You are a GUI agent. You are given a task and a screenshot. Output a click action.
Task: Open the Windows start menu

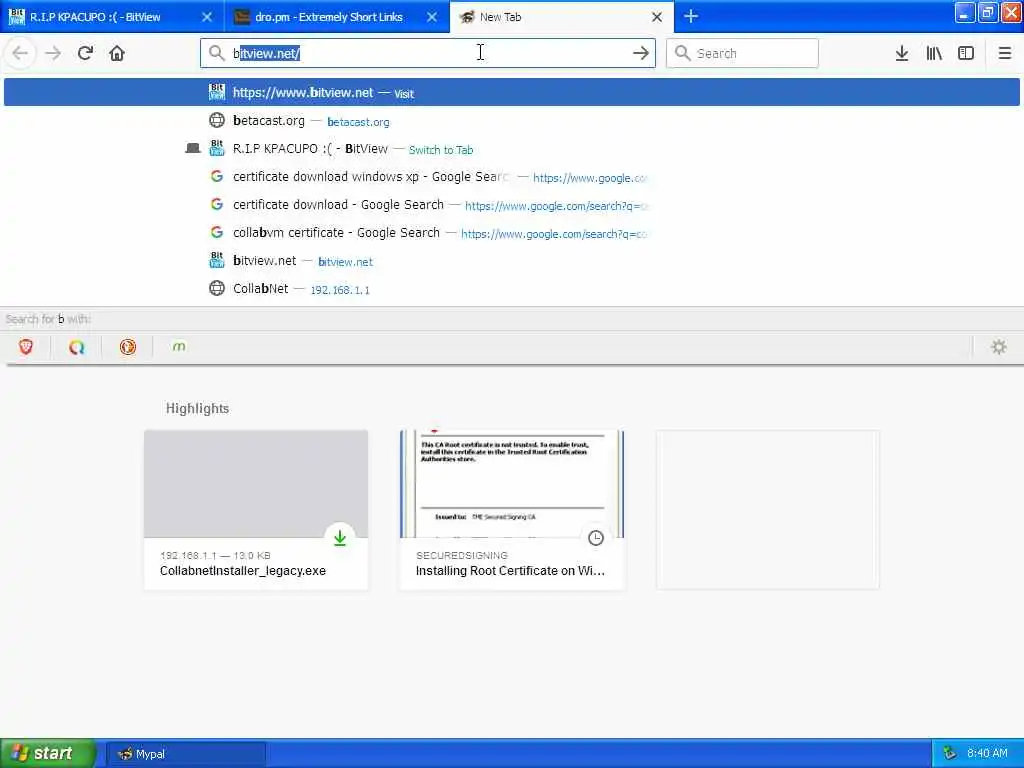coord(47,753)
